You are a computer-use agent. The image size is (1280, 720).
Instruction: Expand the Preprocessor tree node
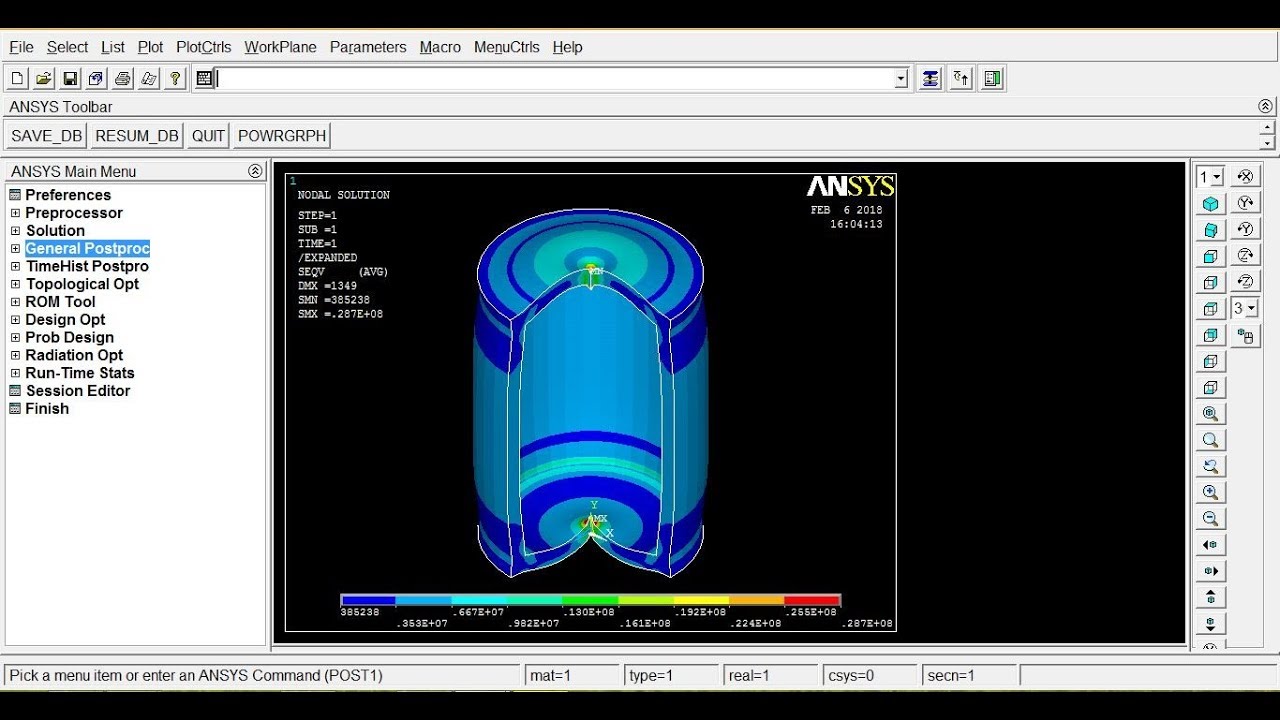[x=15, y=213]
